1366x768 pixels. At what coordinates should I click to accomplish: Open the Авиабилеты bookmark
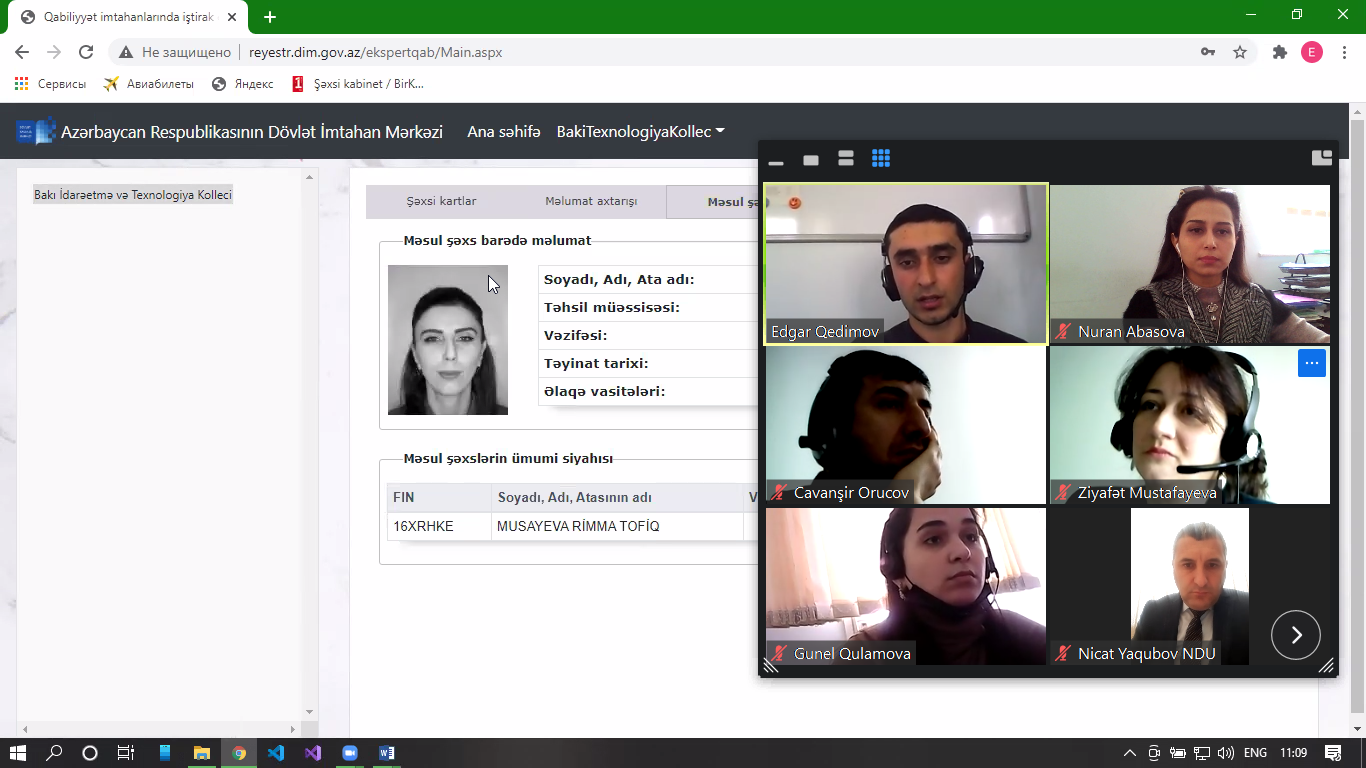(x=148, y=84)
